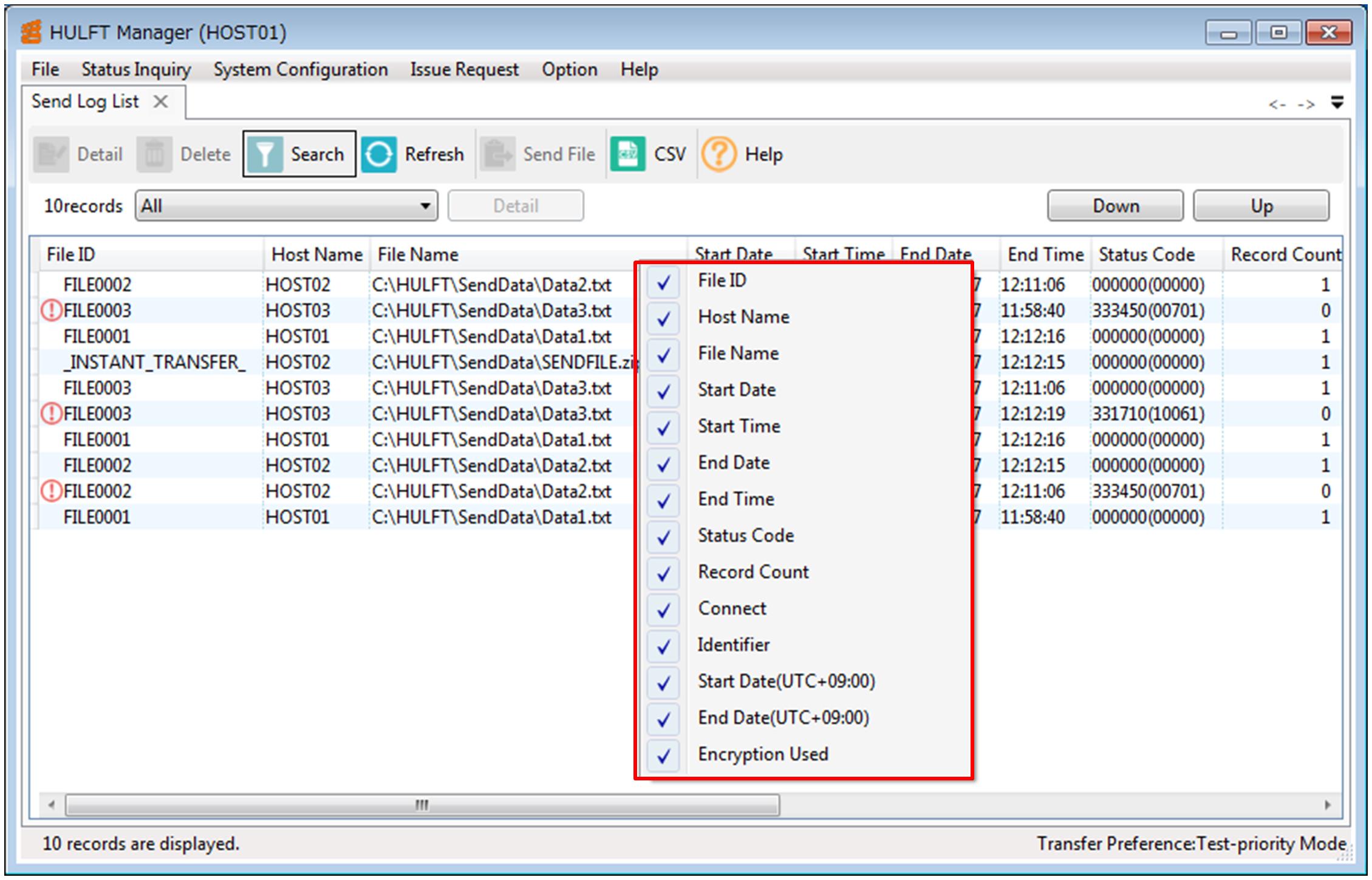This screenshot has height=880, width=1372.
Task: Sort by Host Name column header
Action: (x=316, y=254)
